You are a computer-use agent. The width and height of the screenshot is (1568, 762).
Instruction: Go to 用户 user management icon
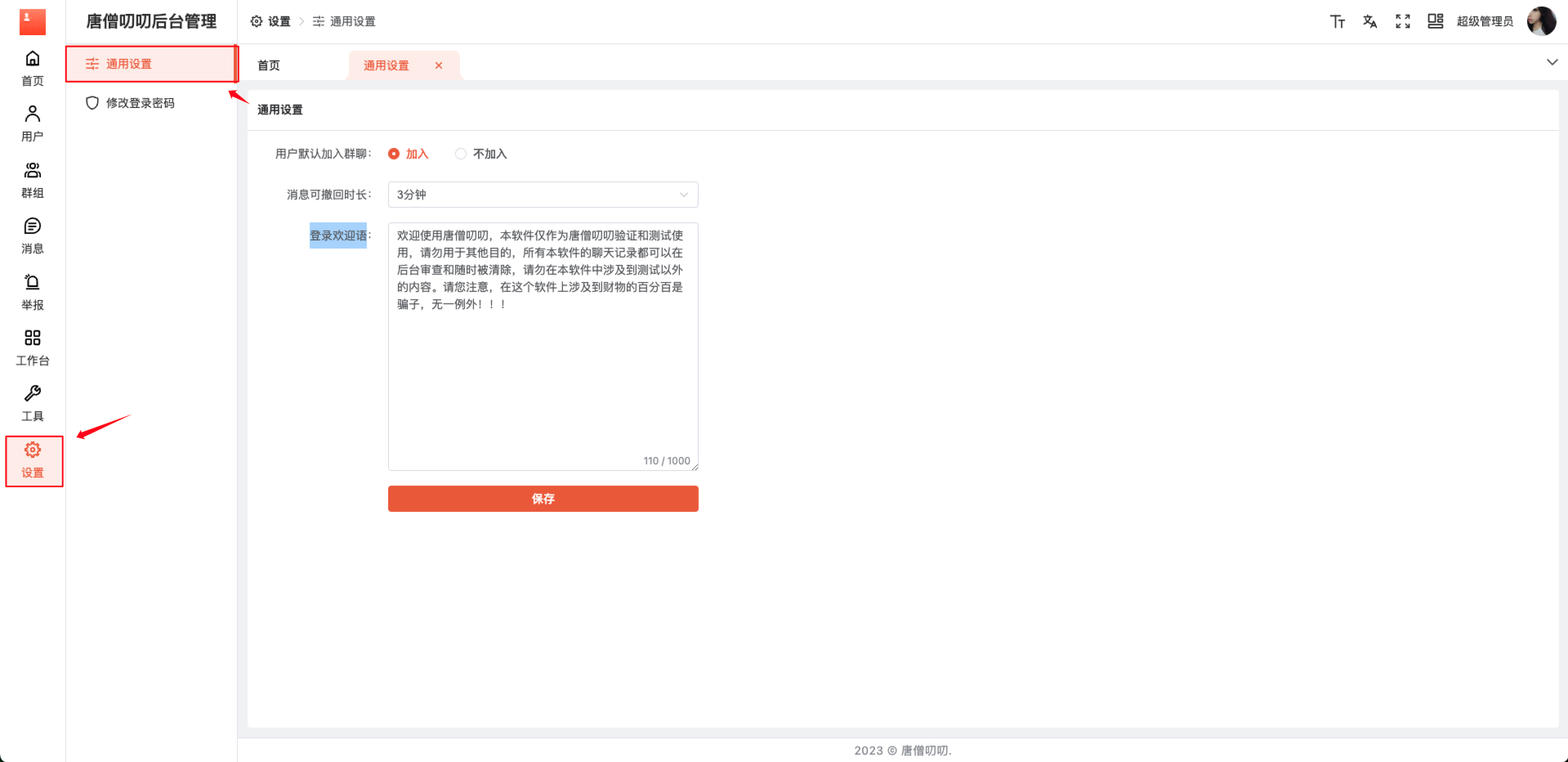click(33, 123)
